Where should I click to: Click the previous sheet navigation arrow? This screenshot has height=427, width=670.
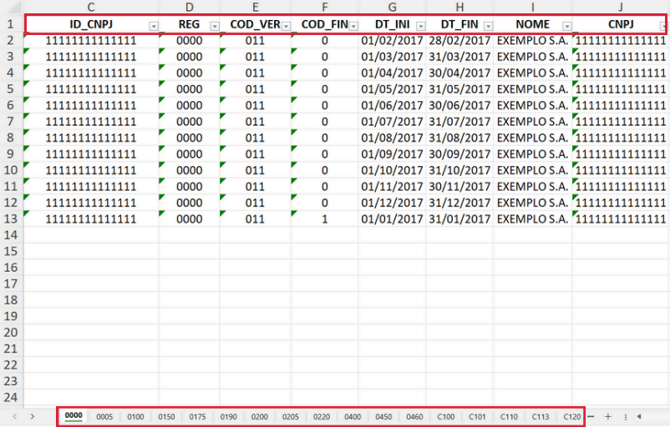[x=14, y=415]
